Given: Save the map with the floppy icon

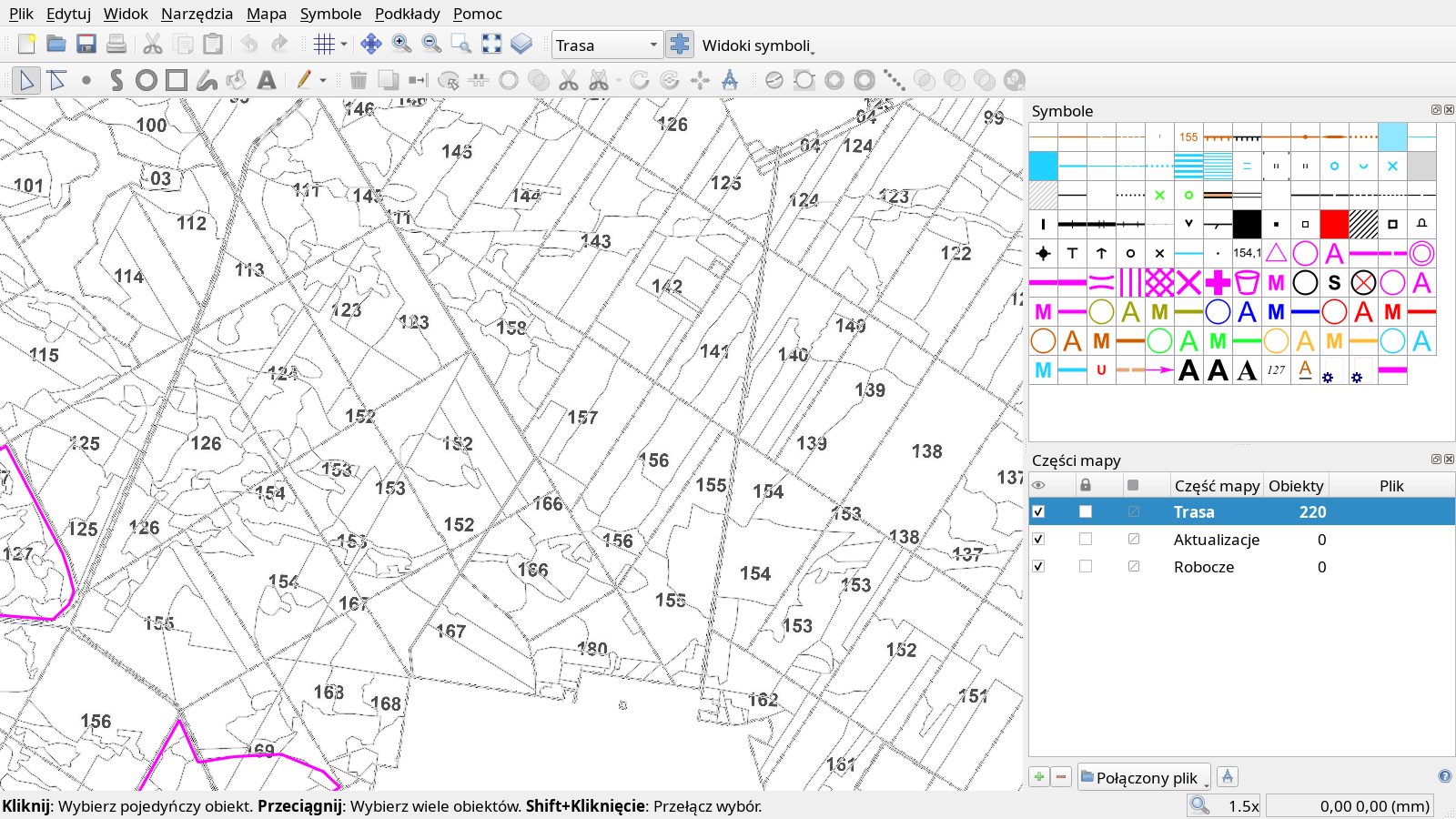Looking at the screenshot, I should [86, 44].
